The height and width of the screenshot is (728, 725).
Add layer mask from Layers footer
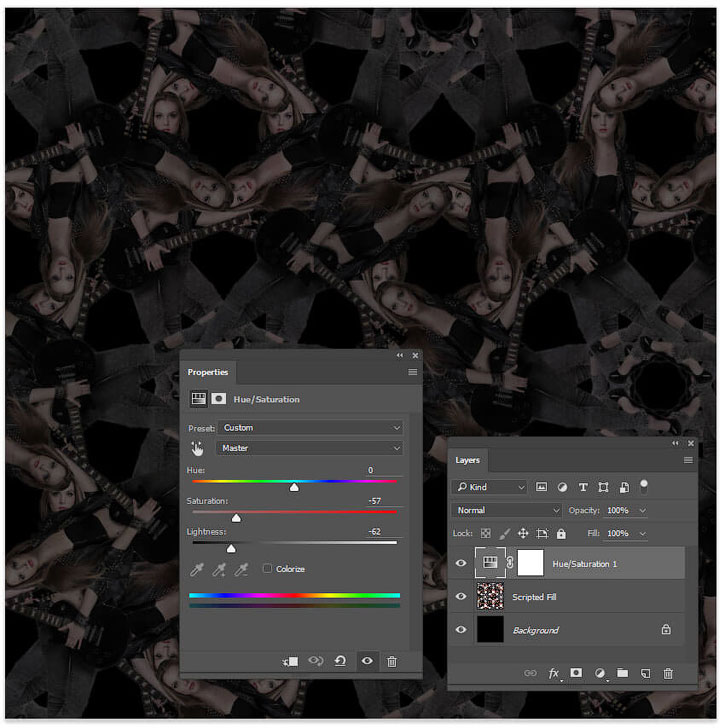tap(578, 675)
